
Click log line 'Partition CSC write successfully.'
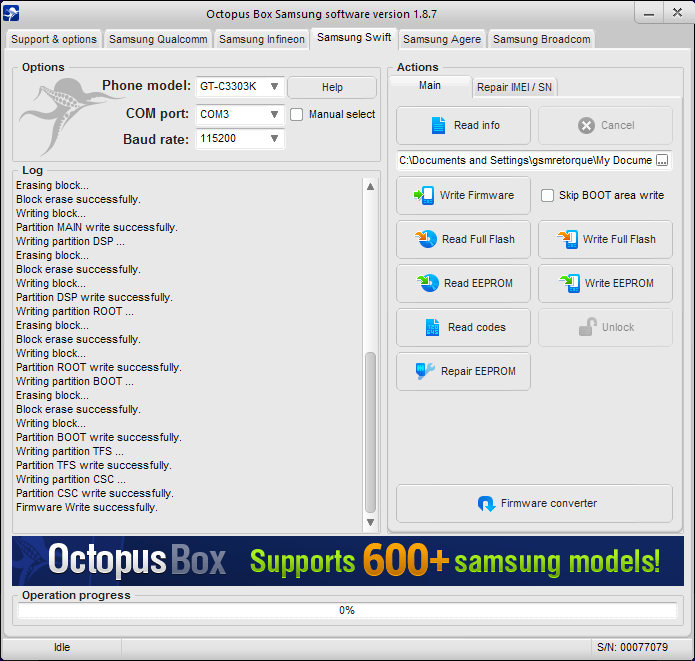coord(95,493)
